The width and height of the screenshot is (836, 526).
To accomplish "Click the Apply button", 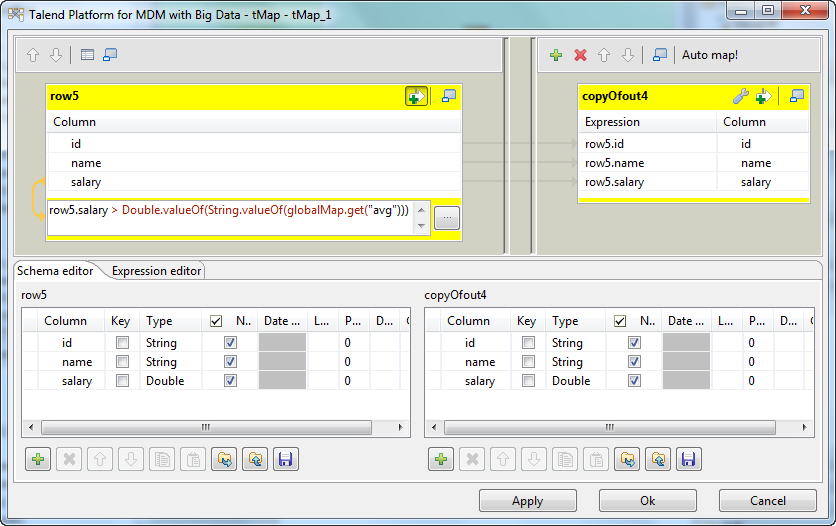I will pos(528,500).
